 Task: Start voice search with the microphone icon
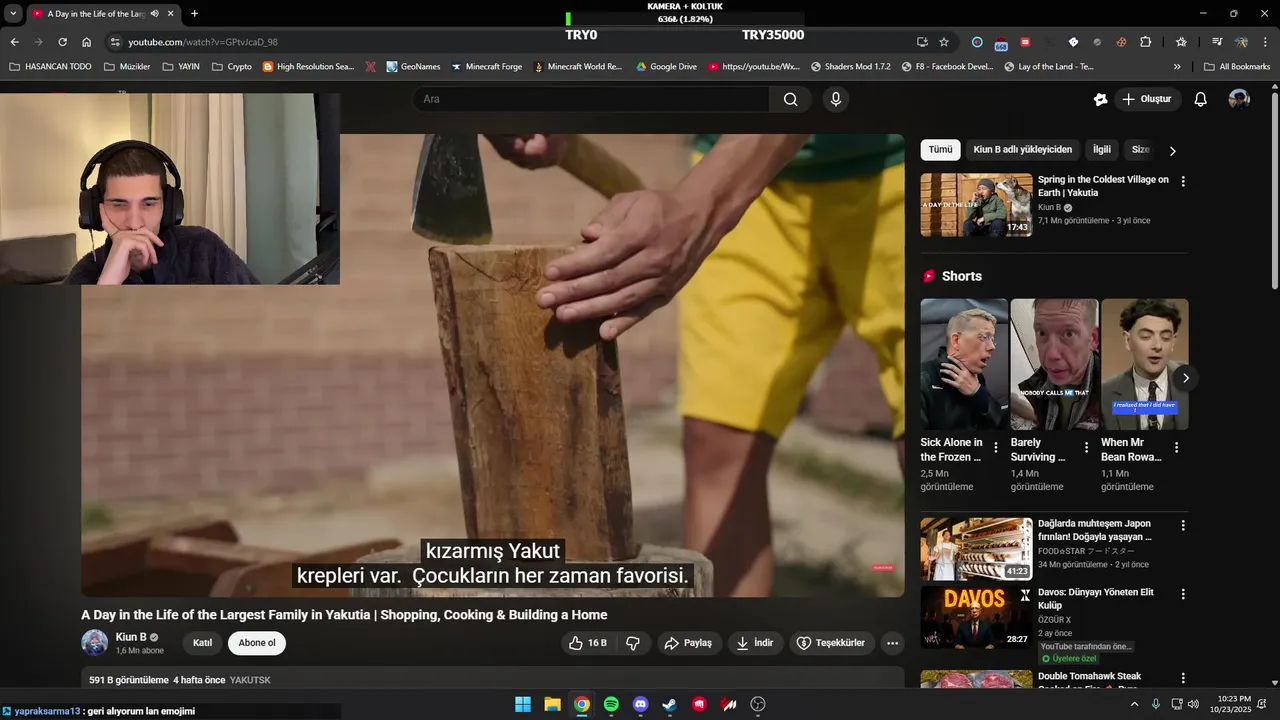click(836, 99)
